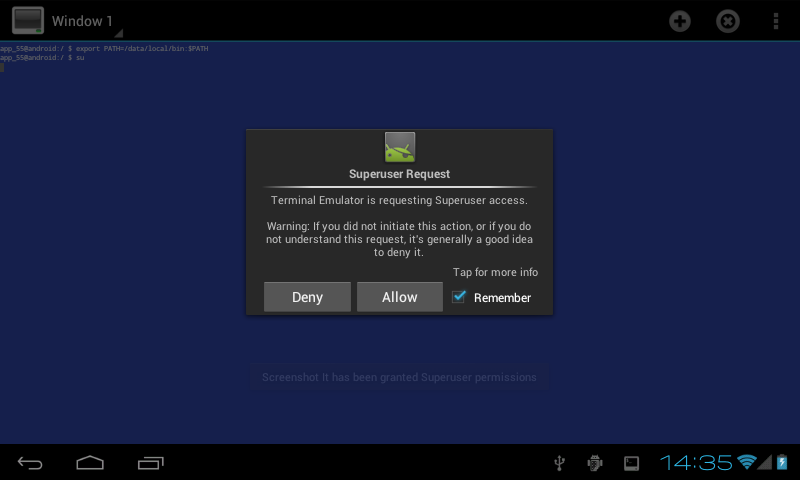Viewport: 800px width, 480px height.
Task: Tap the cellular signal indicator
Action: [x=764, y=463]
